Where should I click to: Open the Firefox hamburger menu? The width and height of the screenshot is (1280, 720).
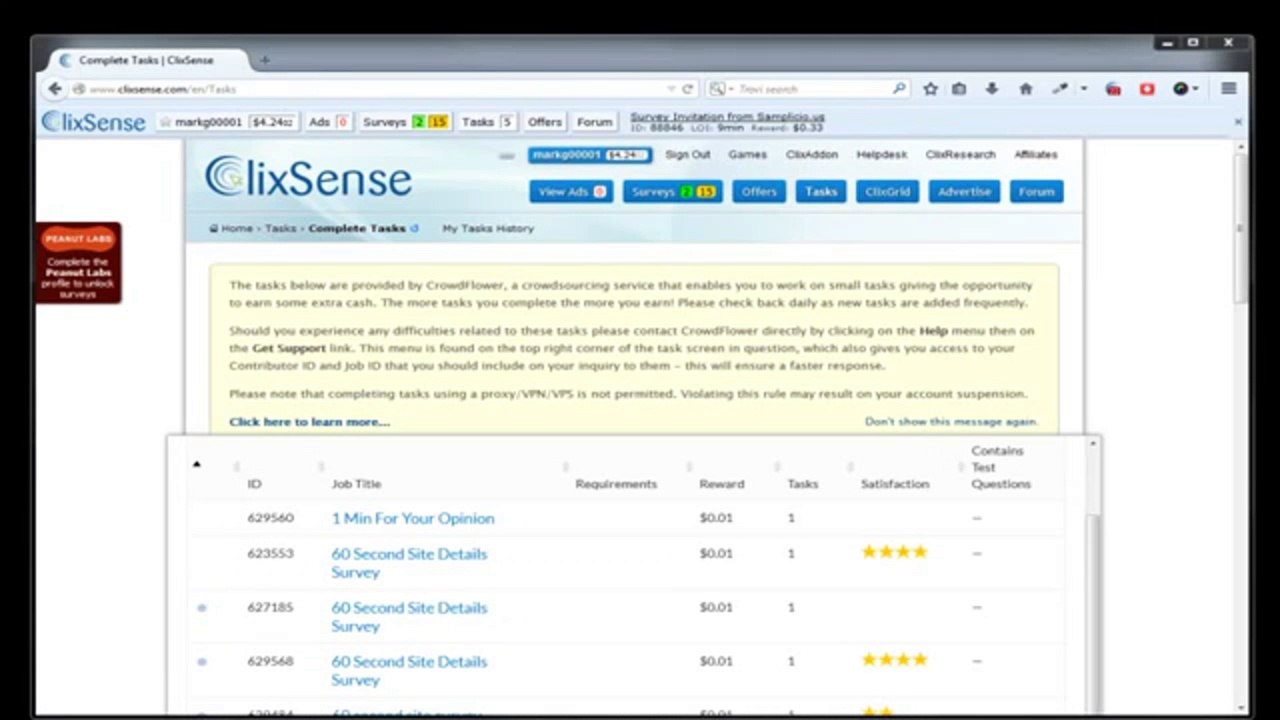(x=1229, y=89)
